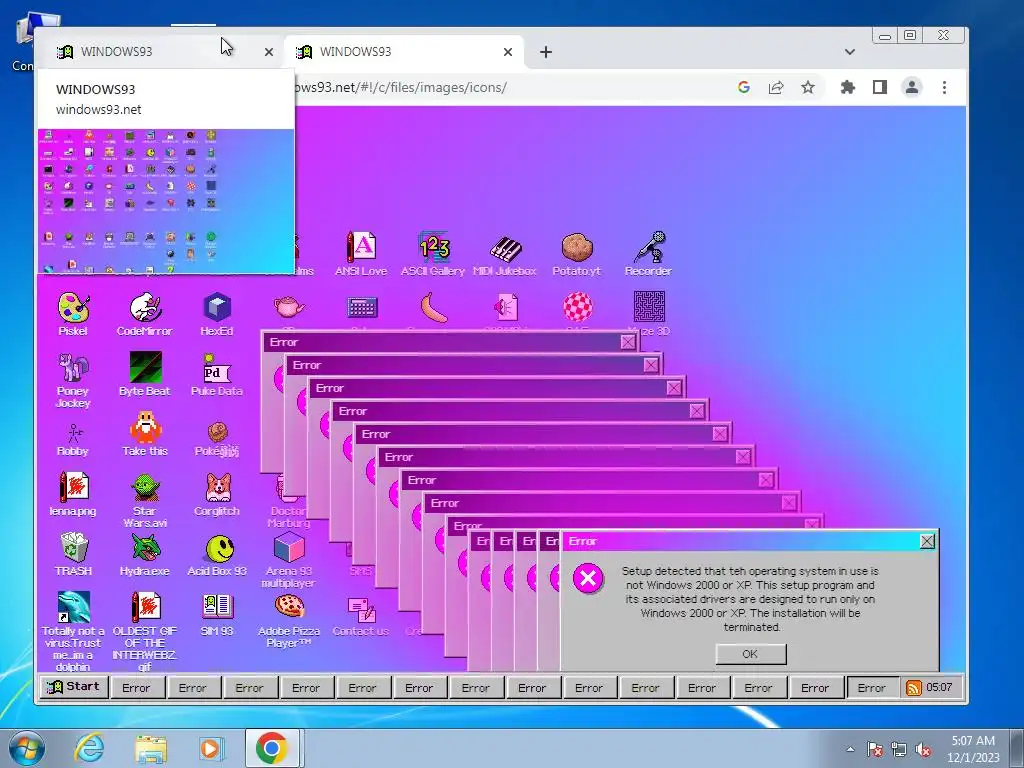The height and width of the screenshot is (768, 1024).
Task: Open the Maze 3D icon
Action: (649, 307)
